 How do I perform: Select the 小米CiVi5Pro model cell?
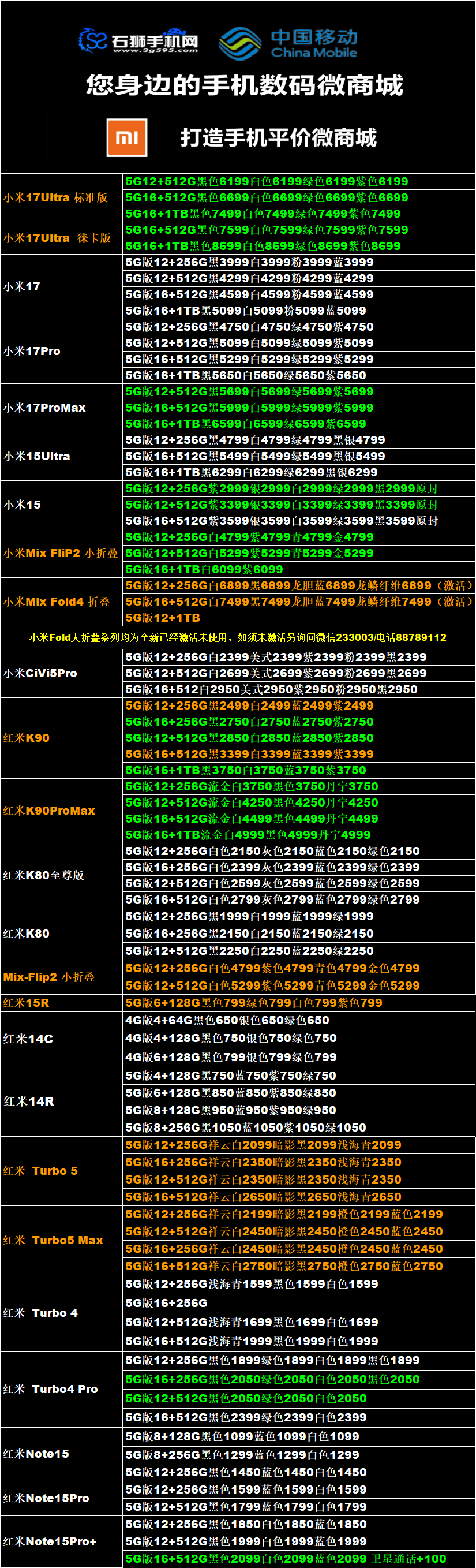[40, 673]
